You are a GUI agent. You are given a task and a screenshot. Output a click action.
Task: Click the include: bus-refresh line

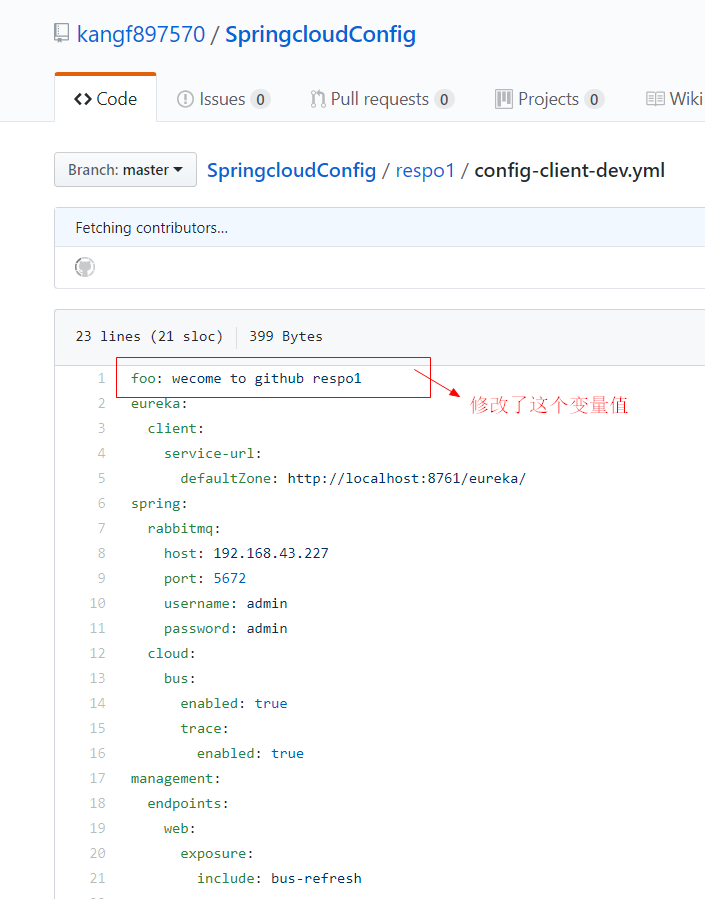pos(279,878)
